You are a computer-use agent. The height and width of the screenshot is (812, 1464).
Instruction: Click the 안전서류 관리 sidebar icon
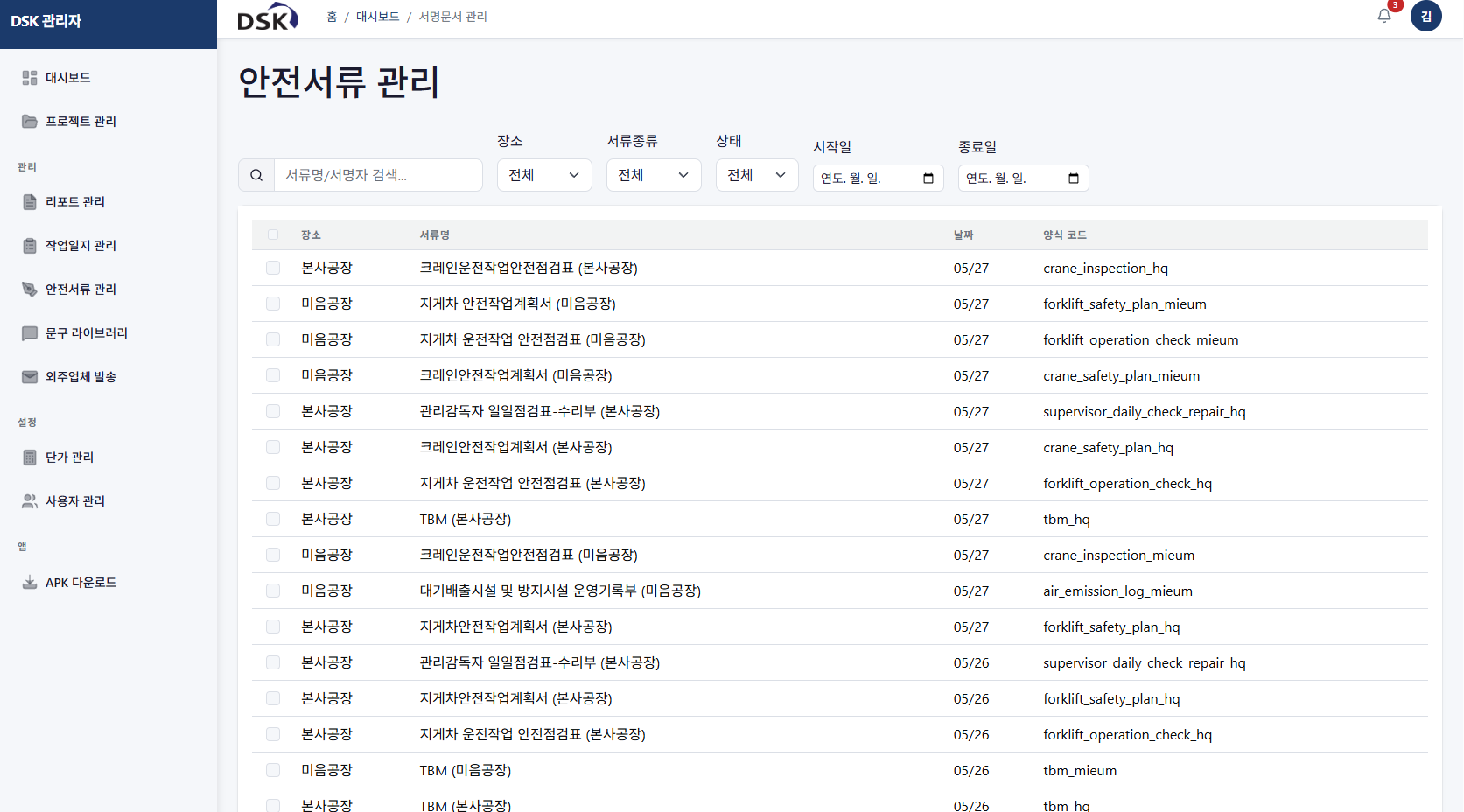click(30, 290)
